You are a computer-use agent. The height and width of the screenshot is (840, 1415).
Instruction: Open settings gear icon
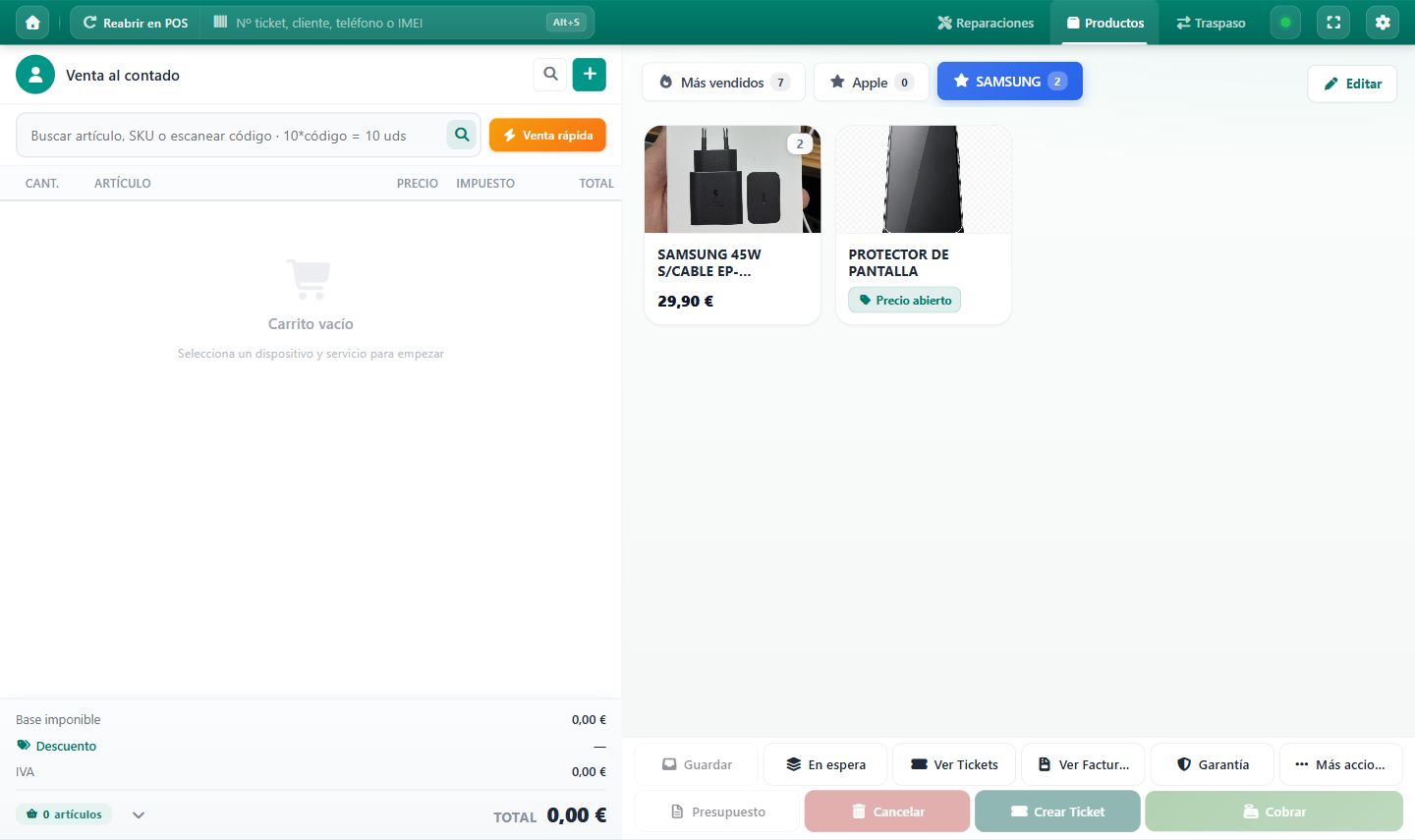1383,23
